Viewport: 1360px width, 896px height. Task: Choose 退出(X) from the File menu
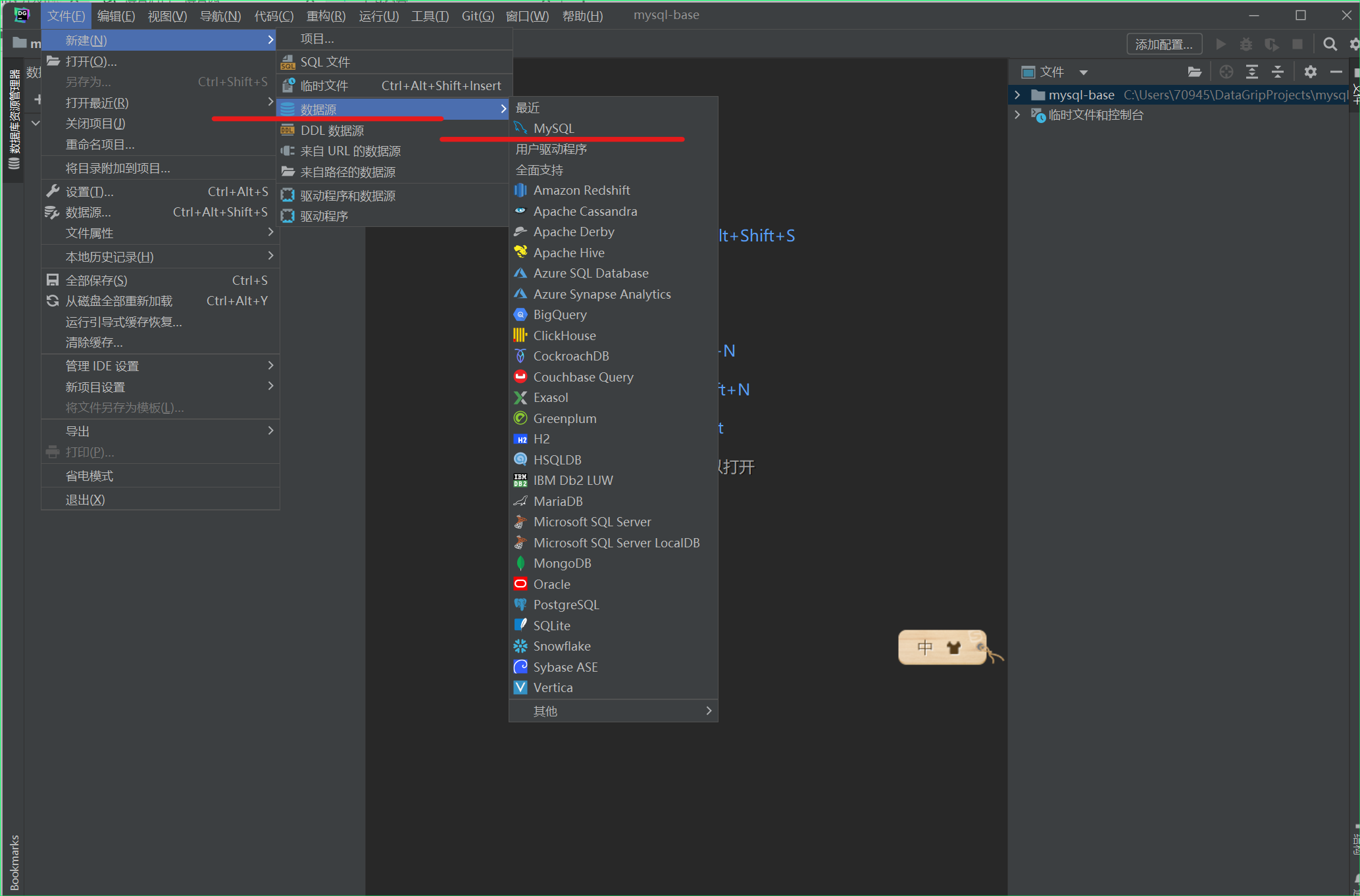[85, 499]
